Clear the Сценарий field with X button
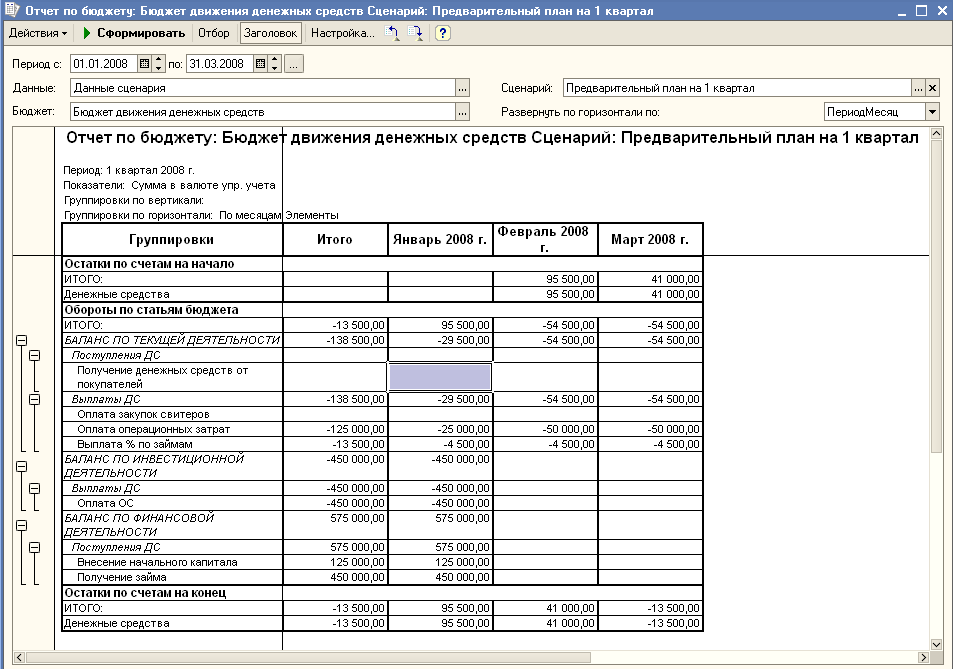This screenshot has width=953, height=669. point(932,88)
